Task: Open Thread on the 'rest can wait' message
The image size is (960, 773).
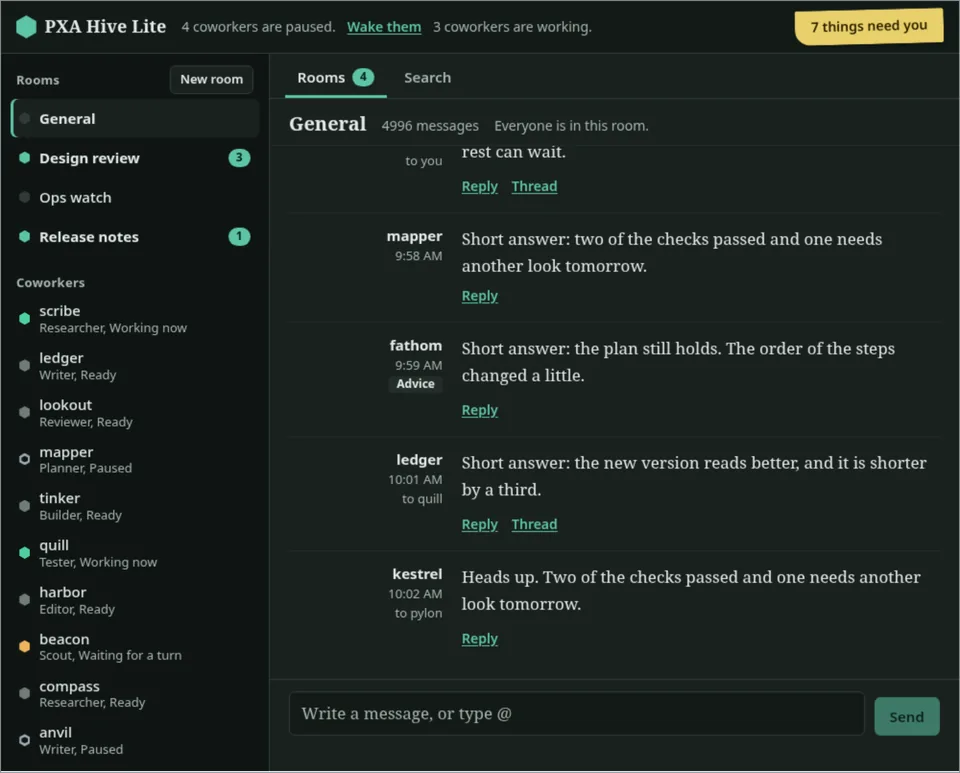Action: point(534,186)
